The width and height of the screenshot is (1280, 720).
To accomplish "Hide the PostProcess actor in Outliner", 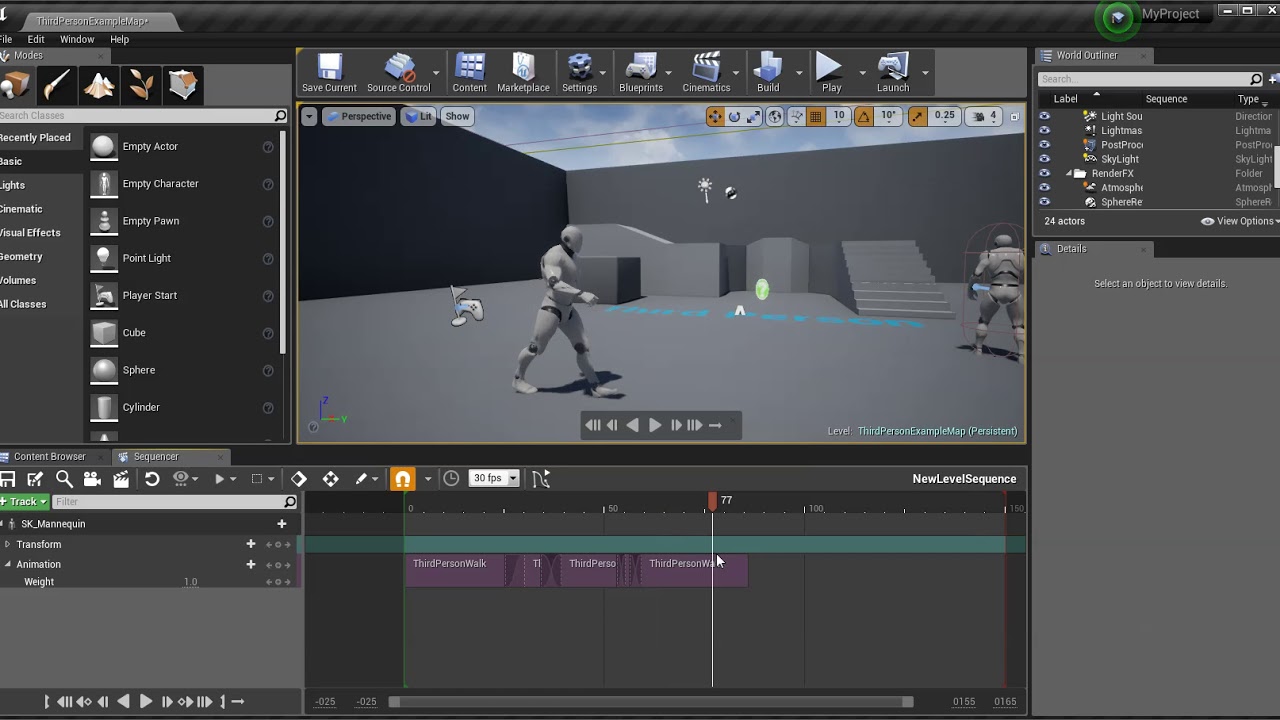I will point(1045,145).
